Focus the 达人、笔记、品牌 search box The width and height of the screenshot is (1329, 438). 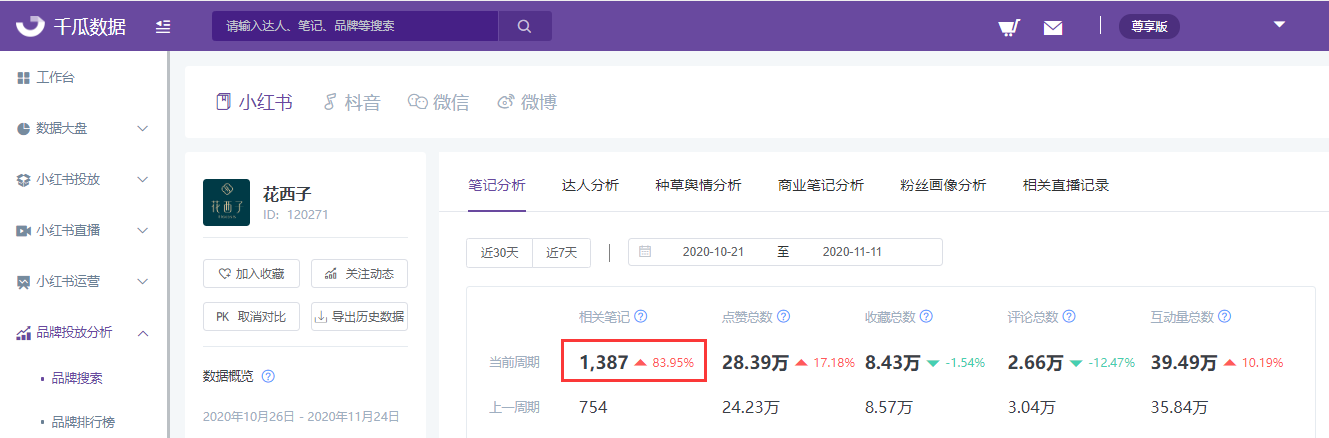[355, 26]
